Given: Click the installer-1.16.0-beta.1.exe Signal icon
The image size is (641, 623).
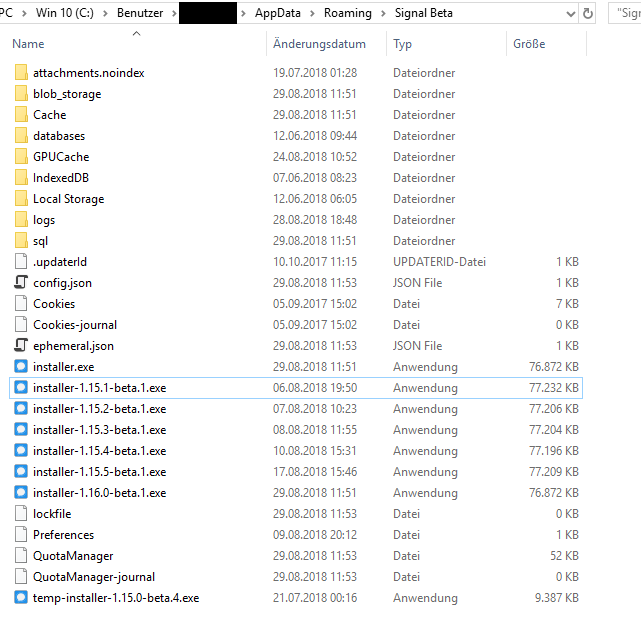Looking at the screenshot, I should tap(21, 493).
